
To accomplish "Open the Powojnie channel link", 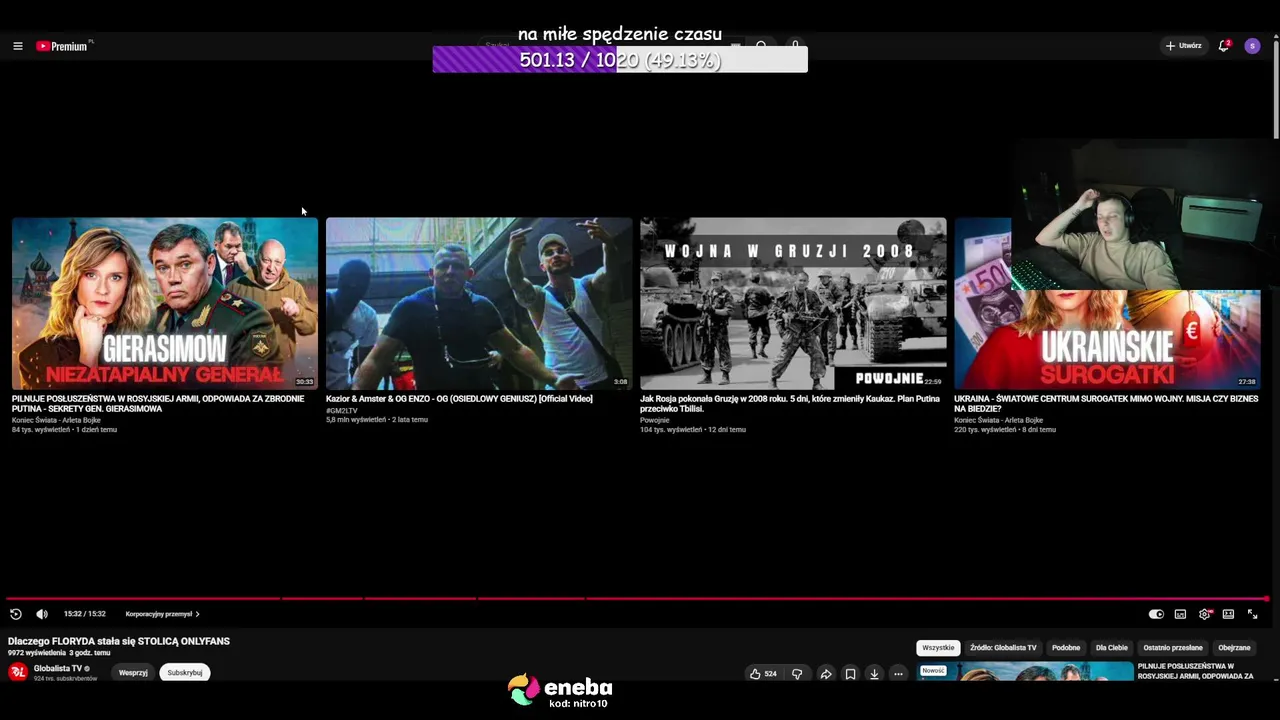I will (x=655, y=420).
